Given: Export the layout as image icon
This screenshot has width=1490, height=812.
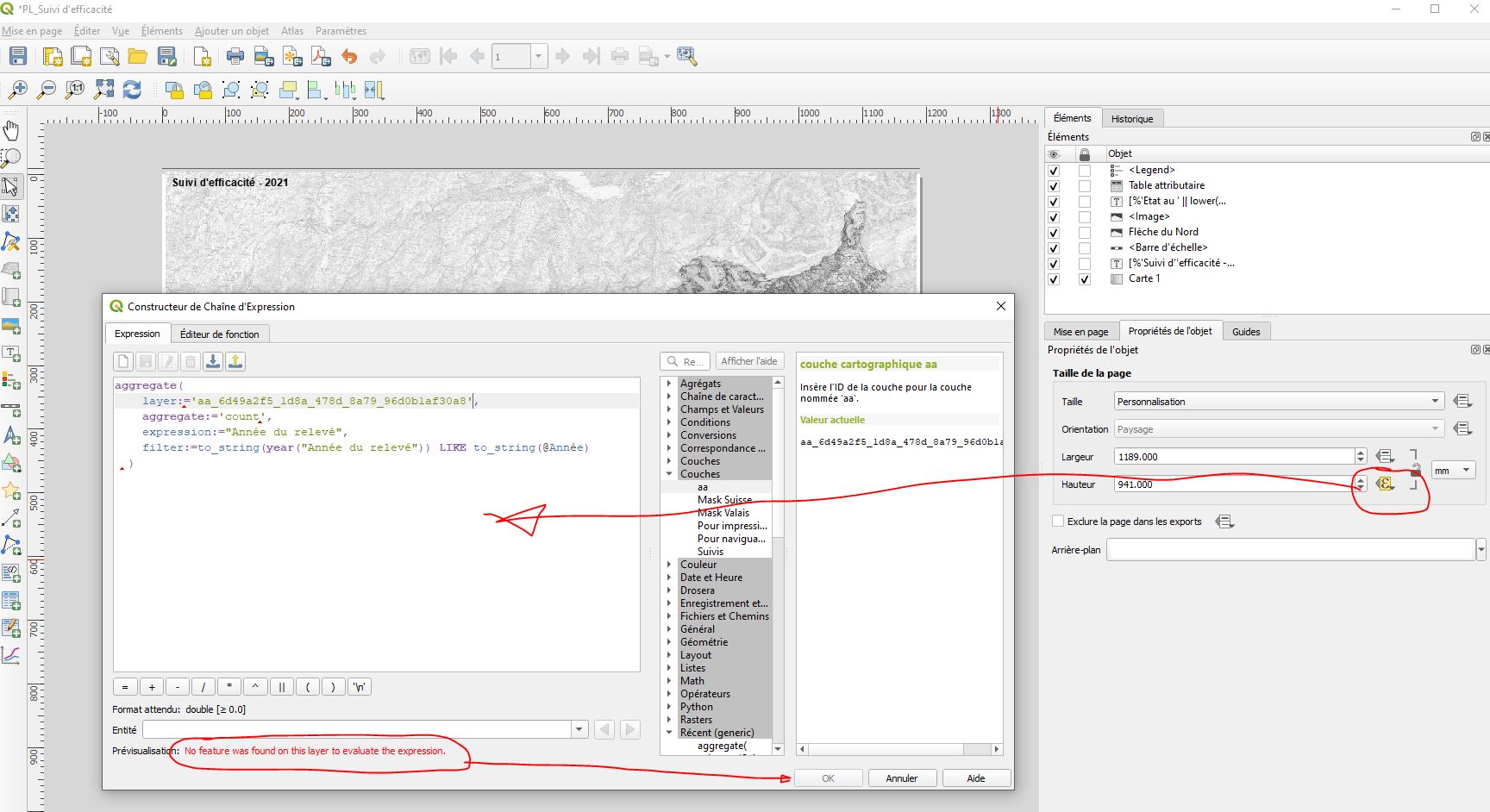Looking at the screenshot, I should click(x=264, y=57).
